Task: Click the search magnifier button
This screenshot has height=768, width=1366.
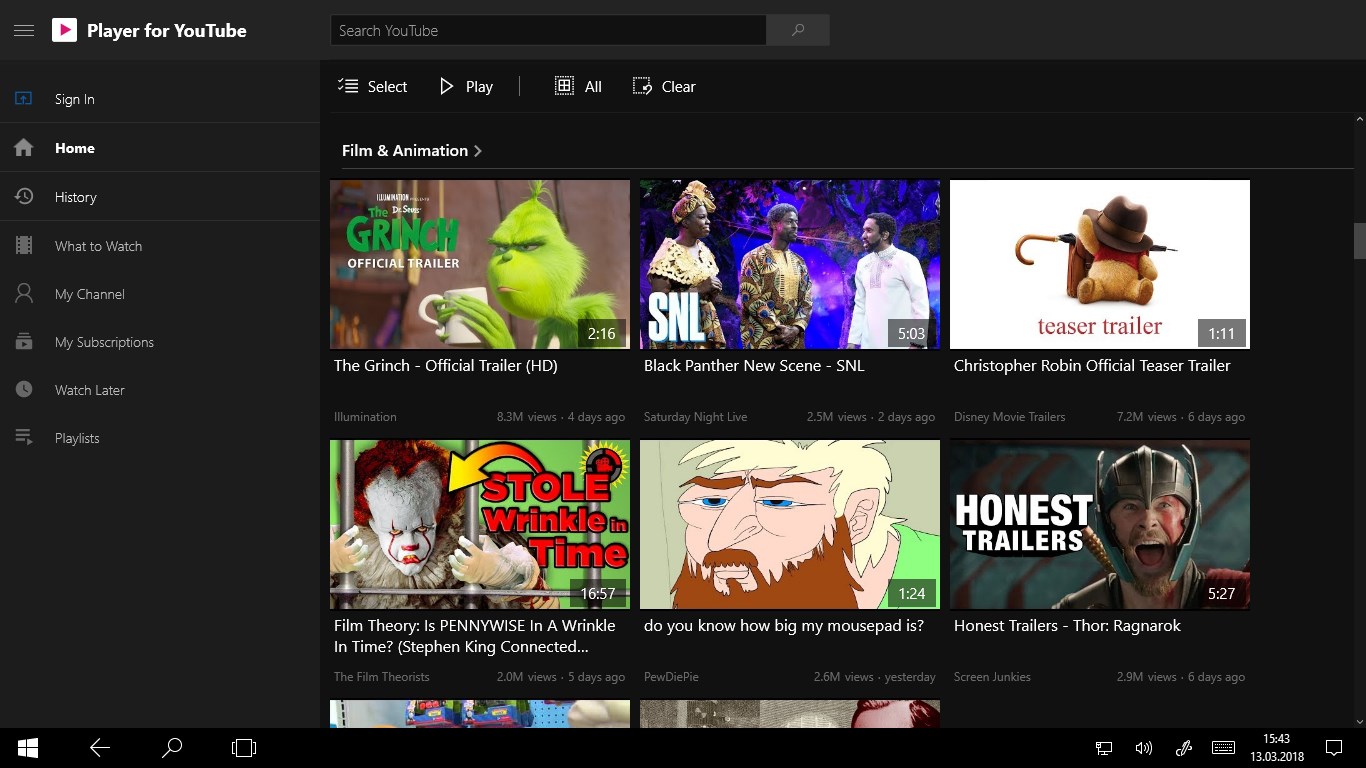Action: tap(798, 30)
